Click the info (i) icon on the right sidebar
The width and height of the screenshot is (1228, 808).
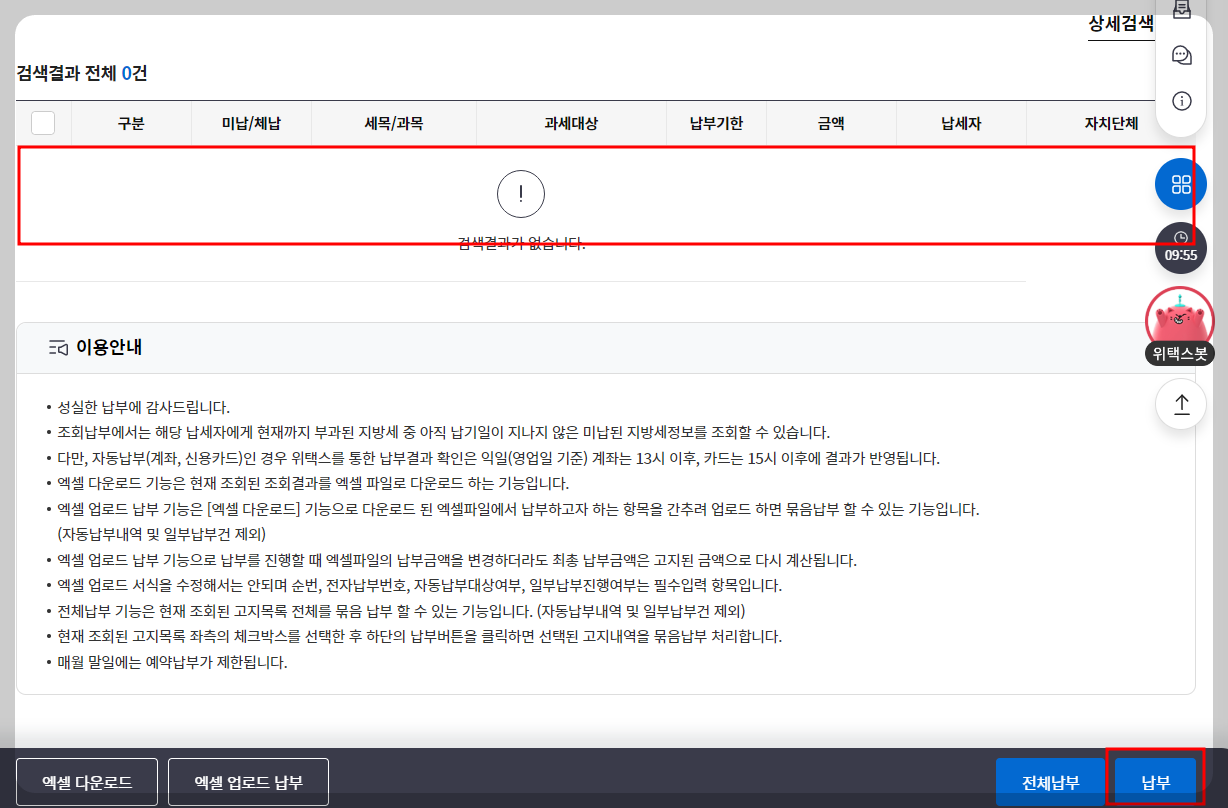click(1181, 100)
